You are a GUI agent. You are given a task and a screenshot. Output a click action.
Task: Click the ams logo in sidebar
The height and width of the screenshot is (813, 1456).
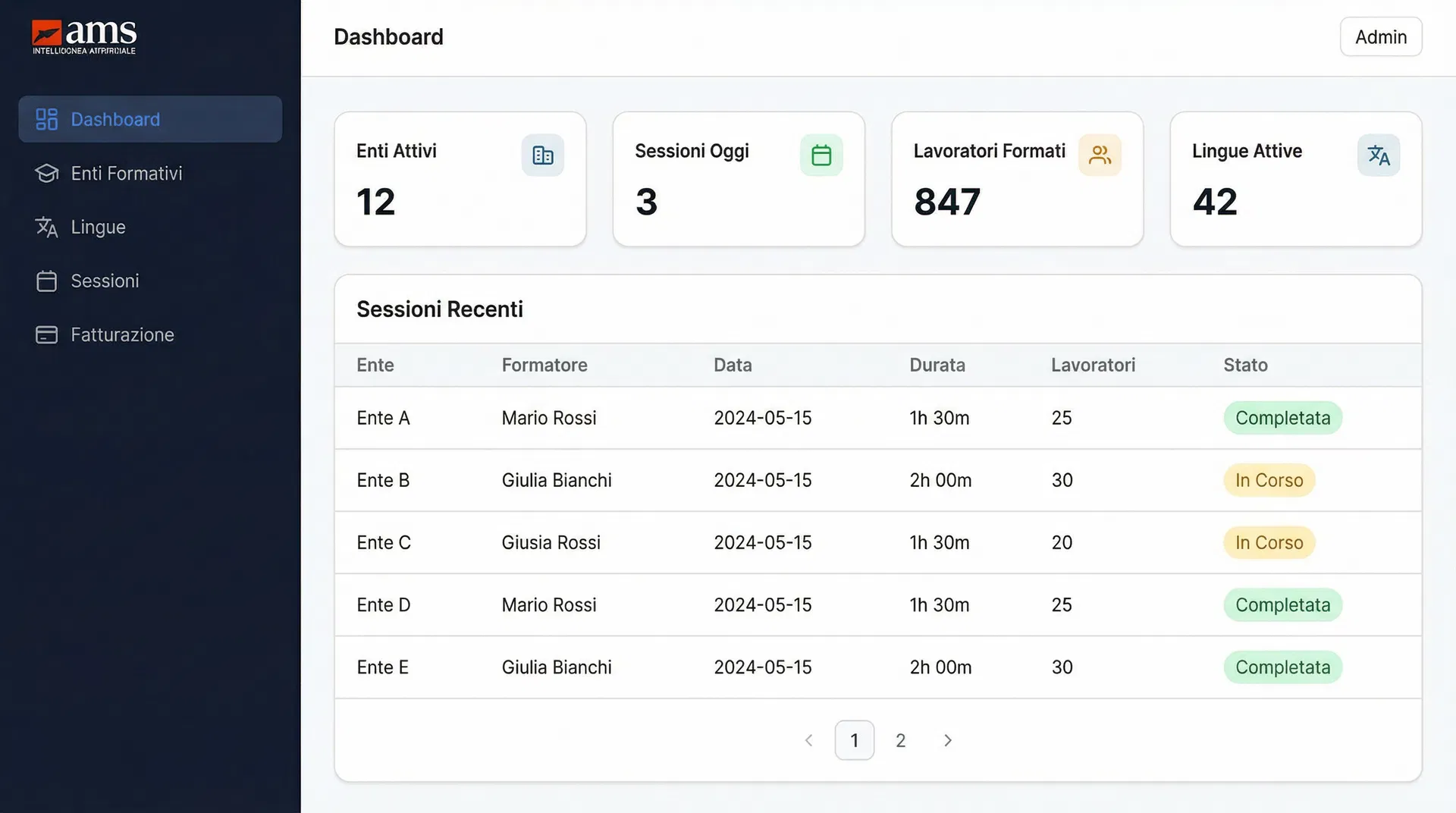[84, 36]
